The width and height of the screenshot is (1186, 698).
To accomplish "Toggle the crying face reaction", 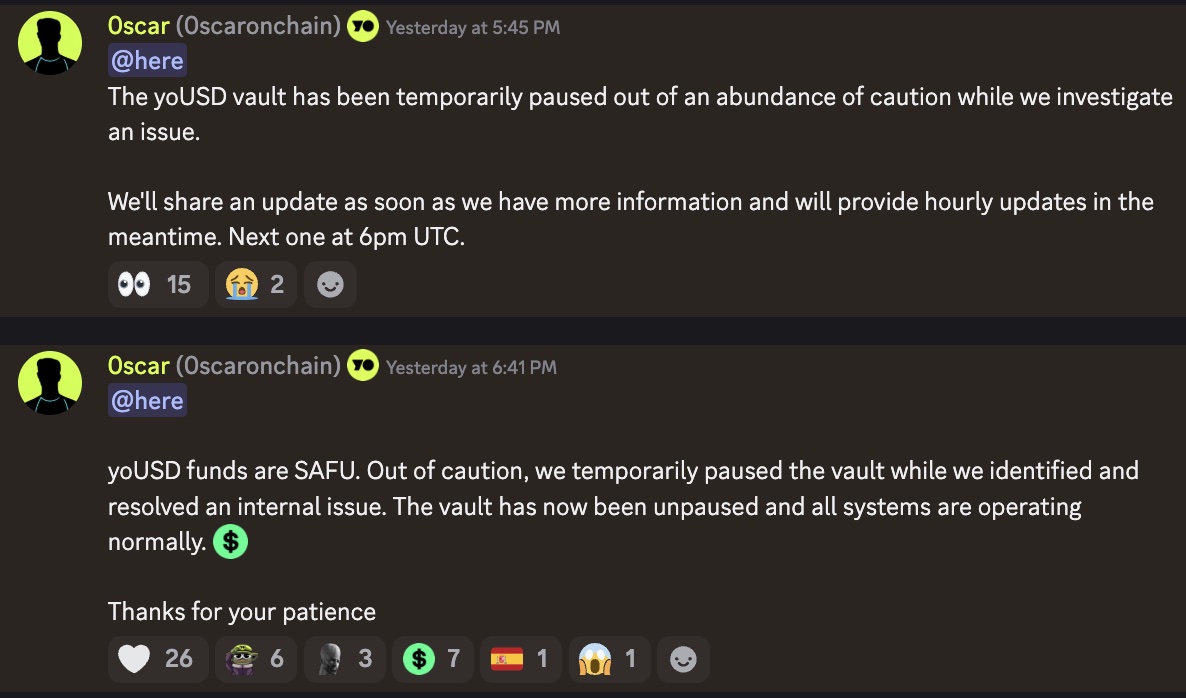I will click(255, 285).
